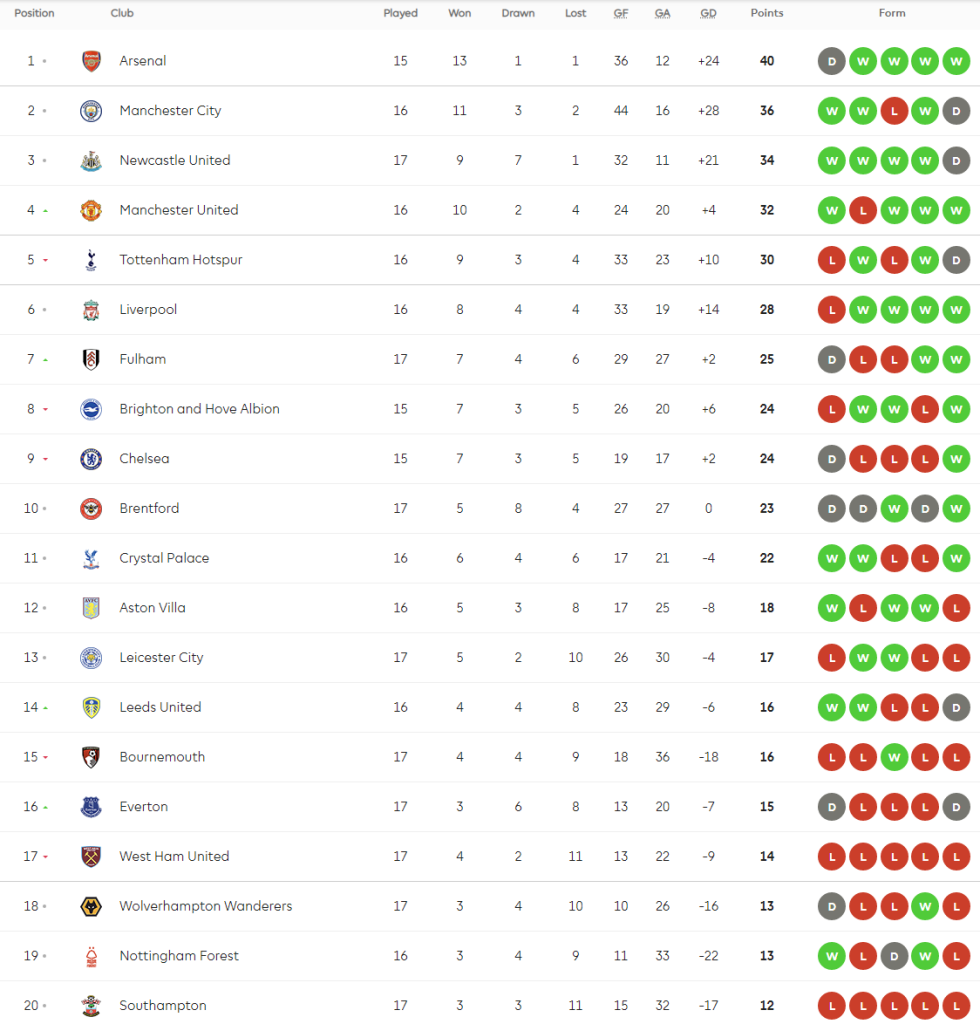
Task: Click the Form column header
Action: coord(892,14)
